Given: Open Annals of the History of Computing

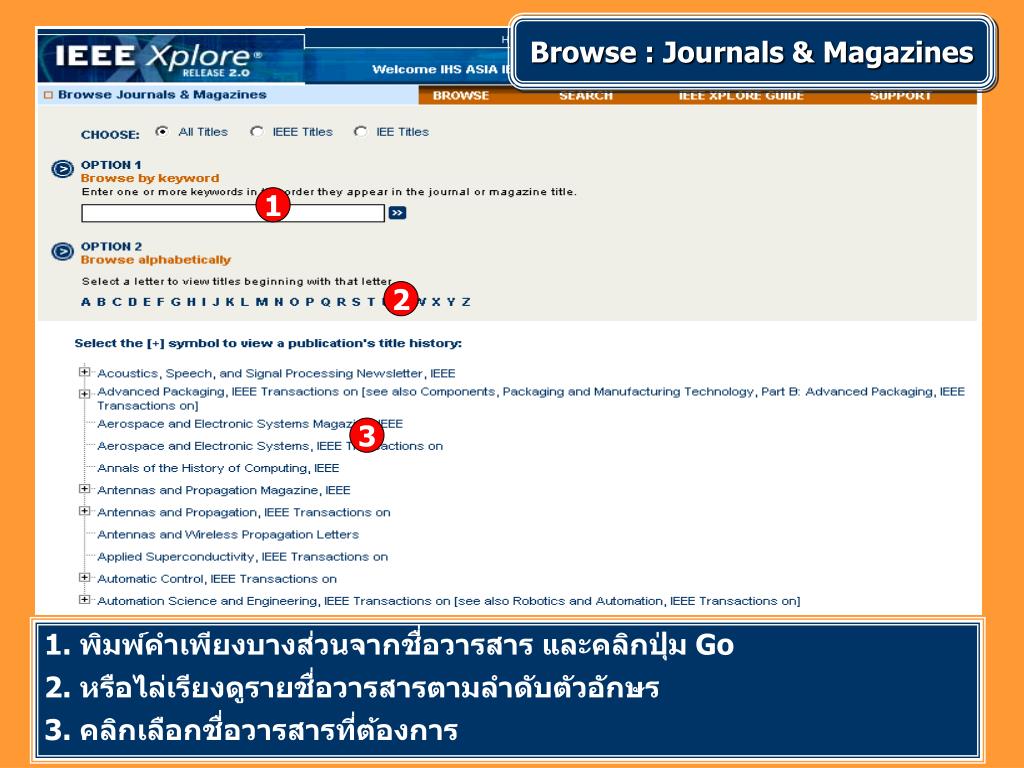Looking at the screenshot, I should [218, 468].
